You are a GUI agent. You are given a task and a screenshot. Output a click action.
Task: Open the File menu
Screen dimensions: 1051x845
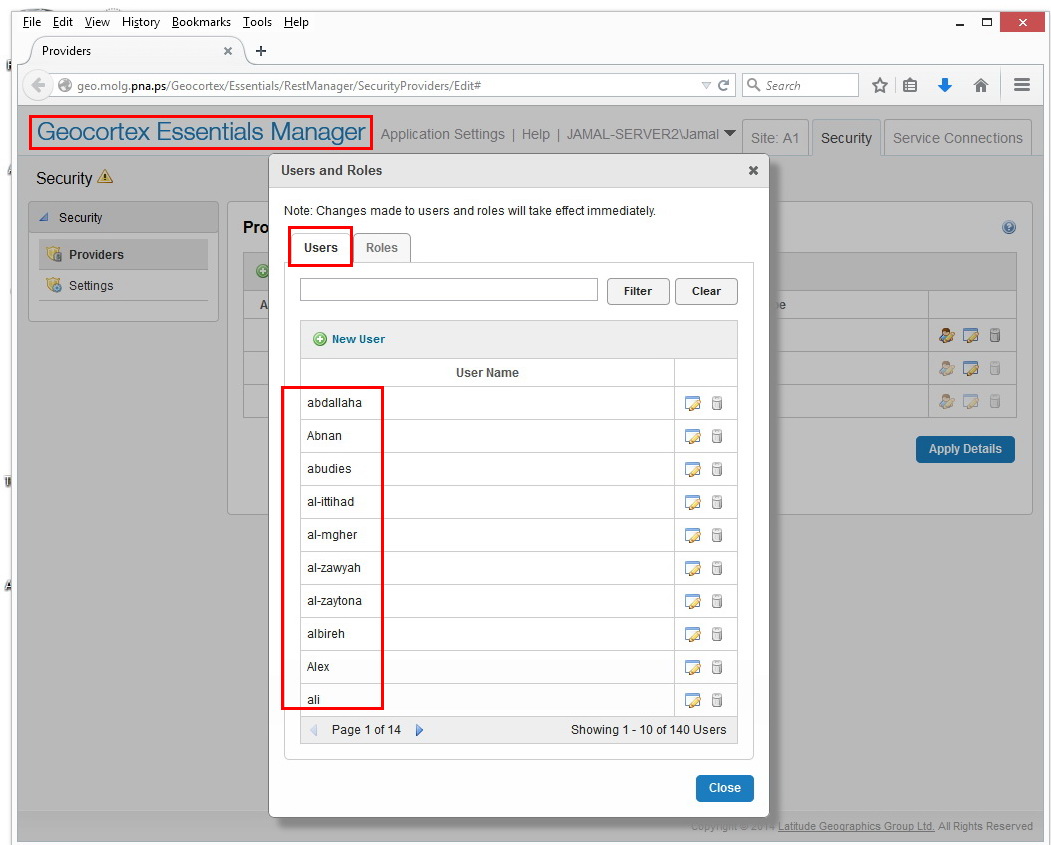pos(32,22)
